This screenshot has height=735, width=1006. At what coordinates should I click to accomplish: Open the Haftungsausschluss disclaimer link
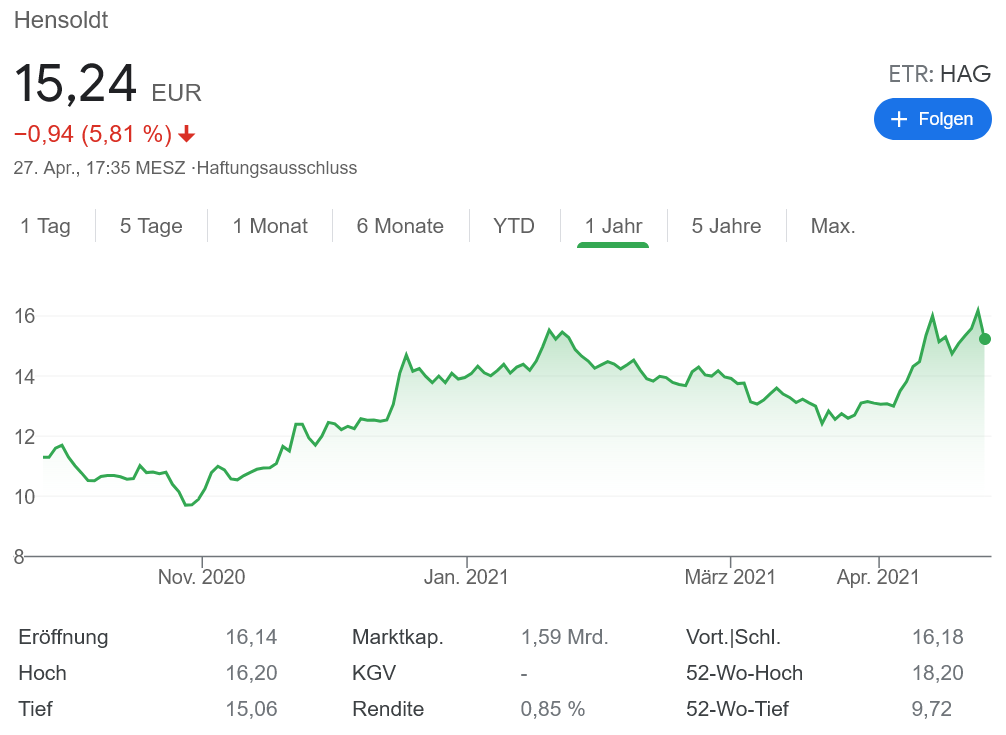click(277, 168)
